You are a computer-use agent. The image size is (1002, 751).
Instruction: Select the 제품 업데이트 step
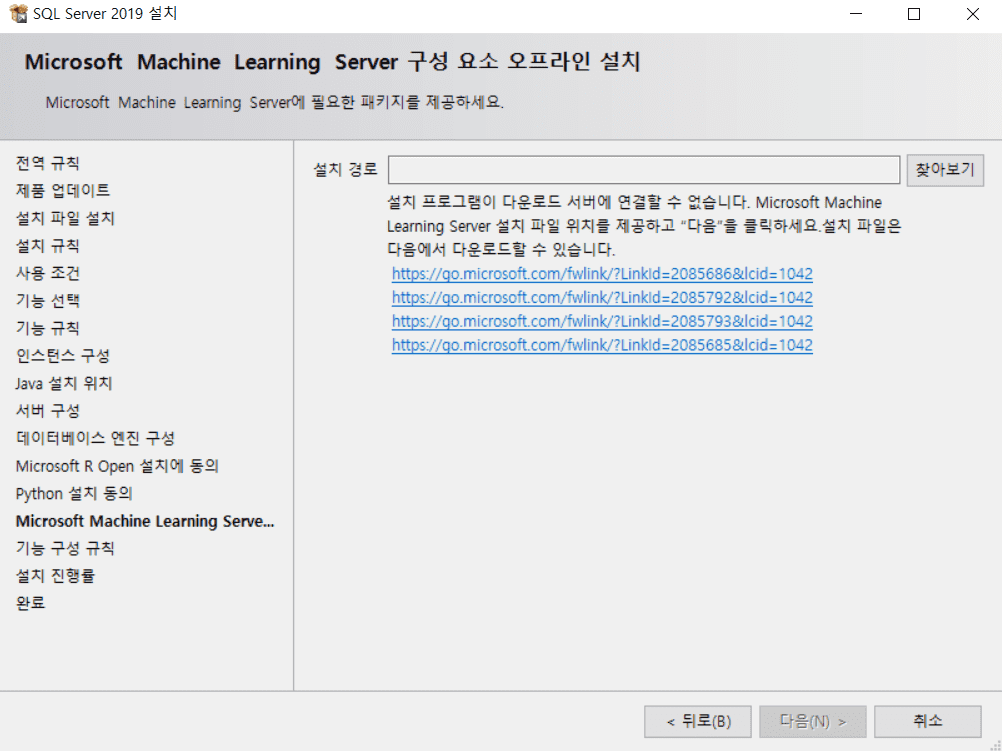tap(63, 190)
